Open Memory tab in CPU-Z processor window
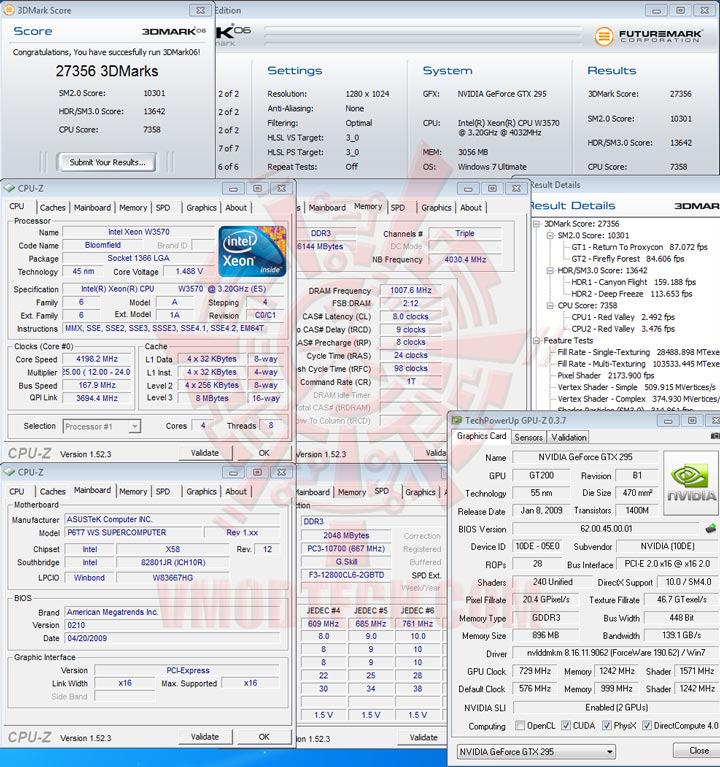The image size is (720, 767). click(x=133, y=207)
